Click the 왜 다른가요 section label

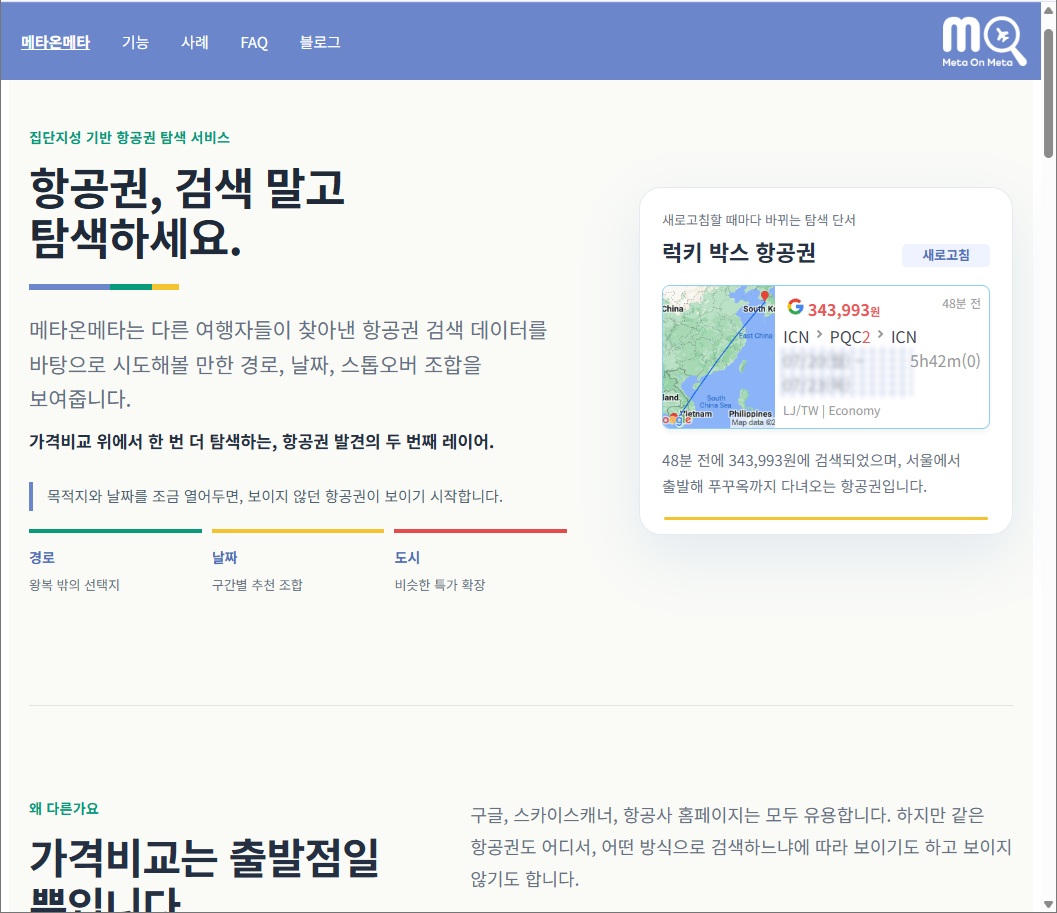coord(63,808)
